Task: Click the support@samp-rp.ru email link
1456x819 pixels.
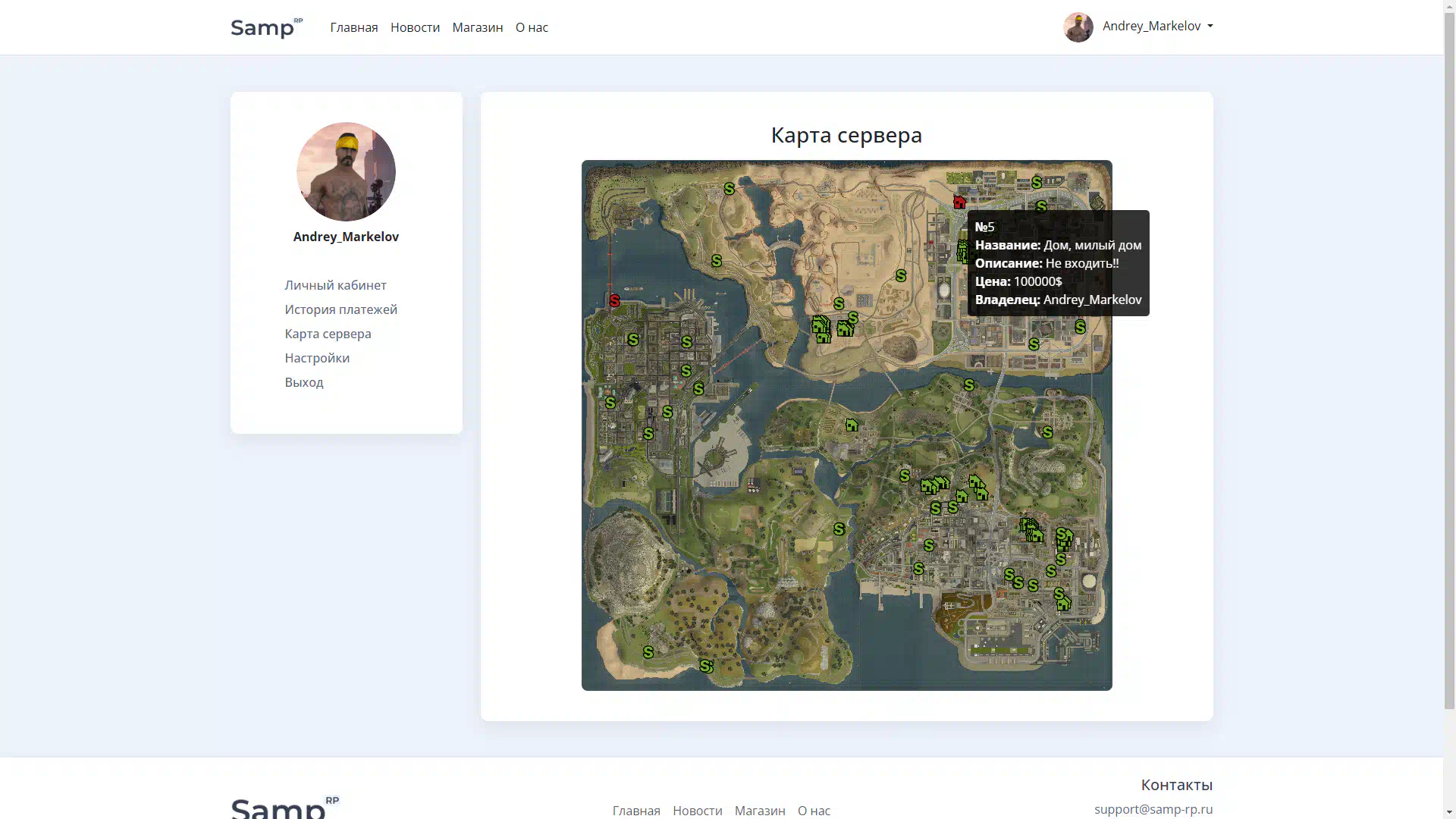Action: click(1153, 809)
